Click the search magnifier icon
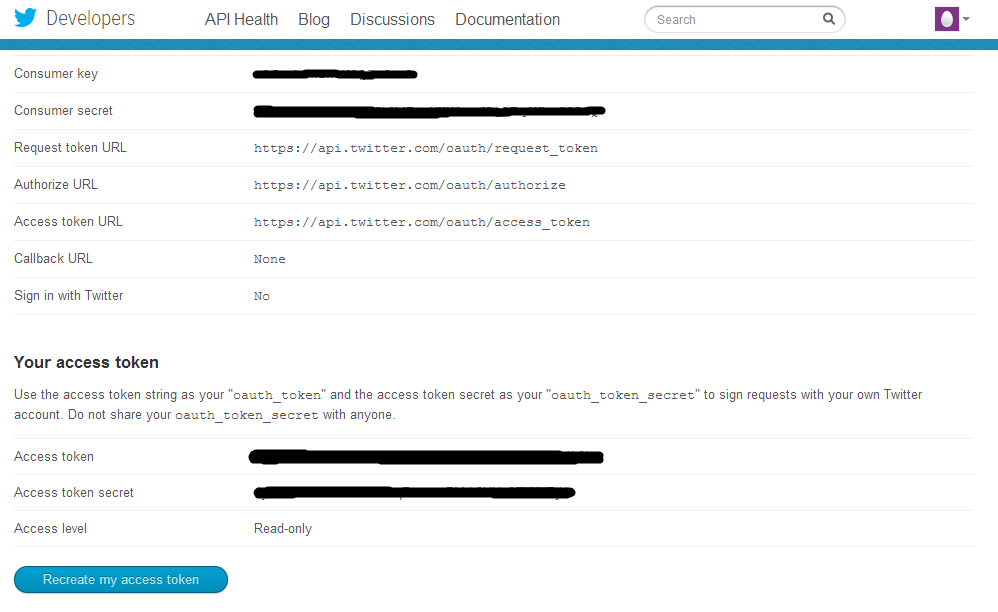998x612 pixels. coord(828,19)
